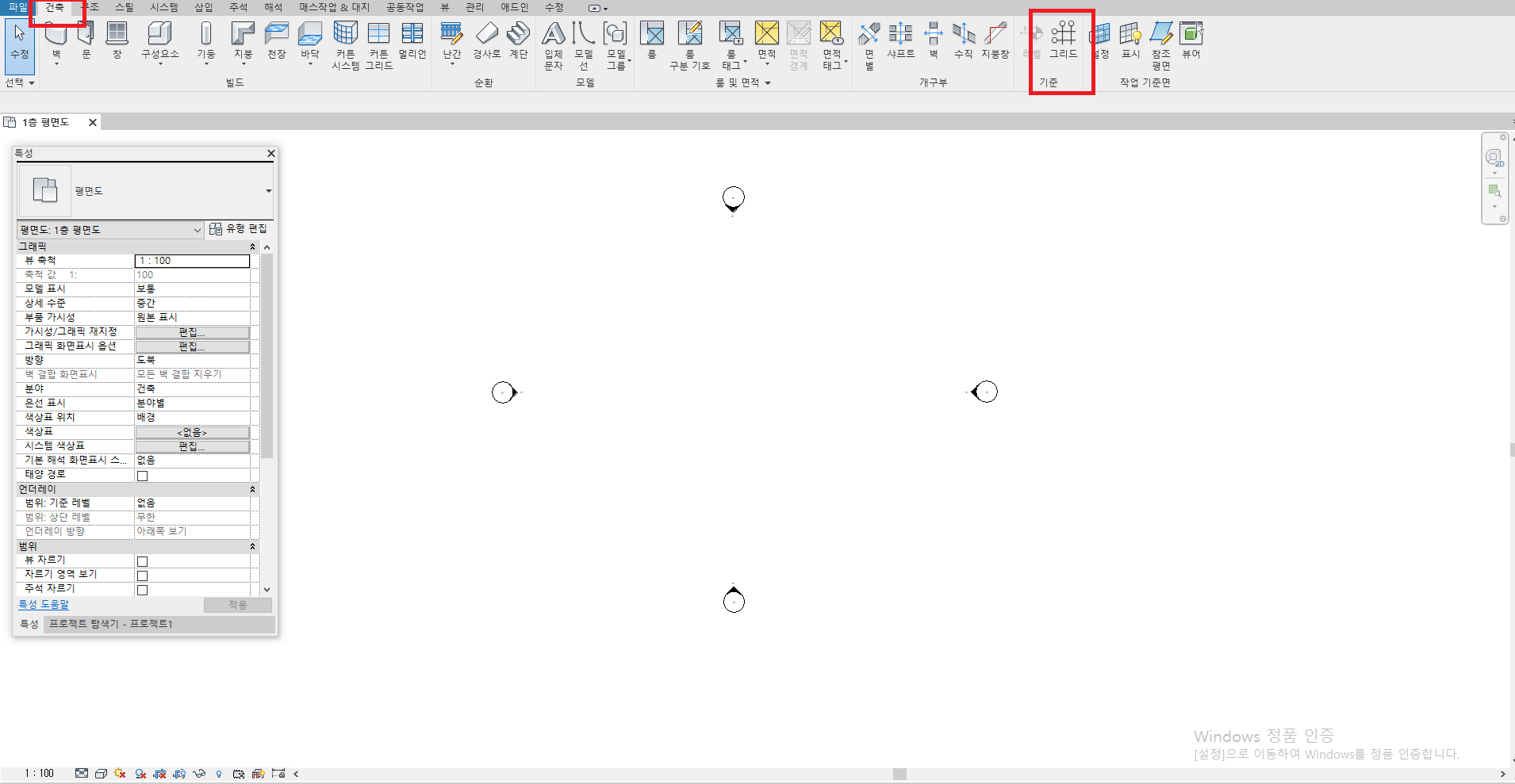Check the 자르기 영역 보기 checkbox
This screenshot has width=1515, height=784.
tap(143, 576)
